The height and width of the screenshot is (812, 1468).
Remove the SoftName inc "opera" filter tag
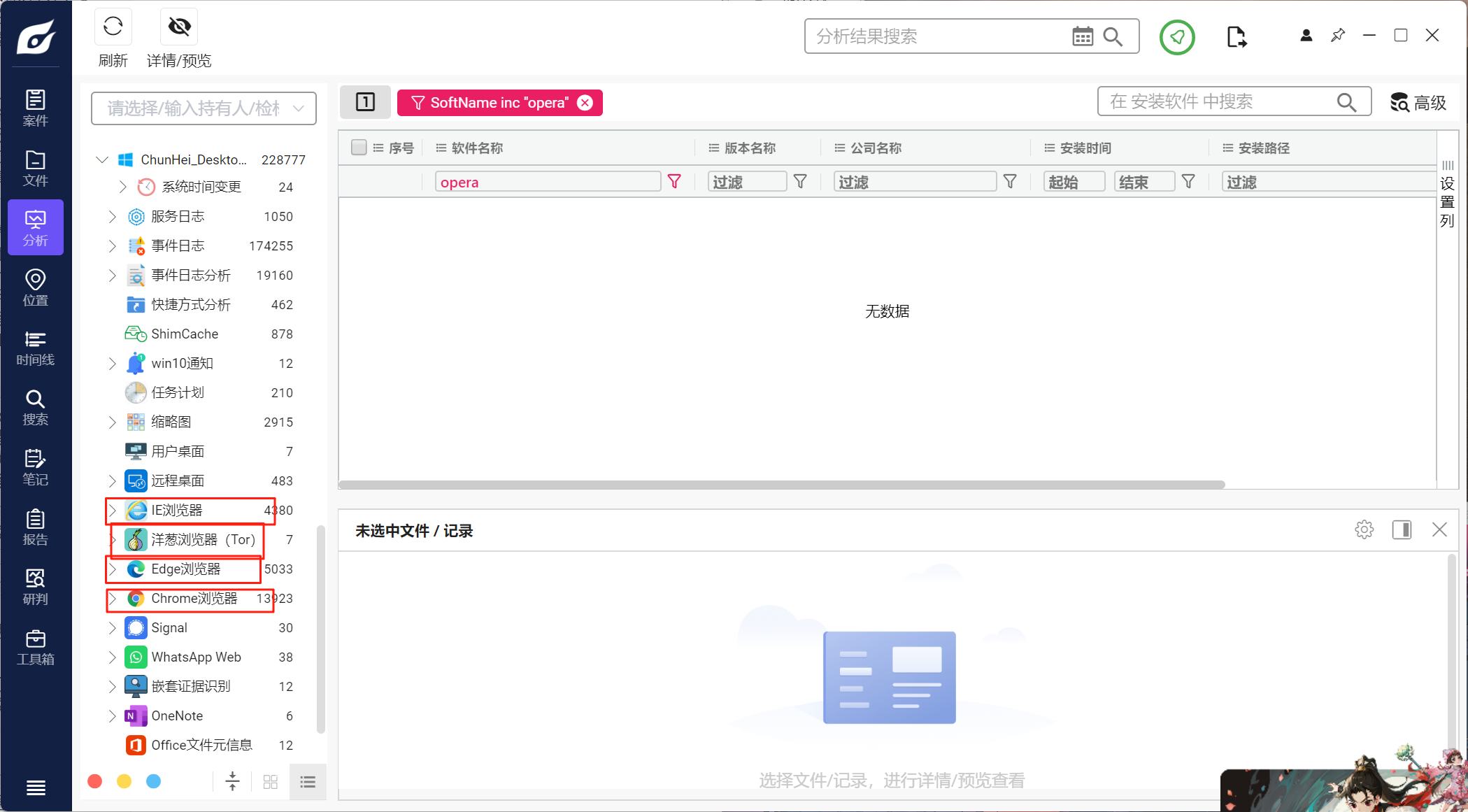tap(585, 103)
